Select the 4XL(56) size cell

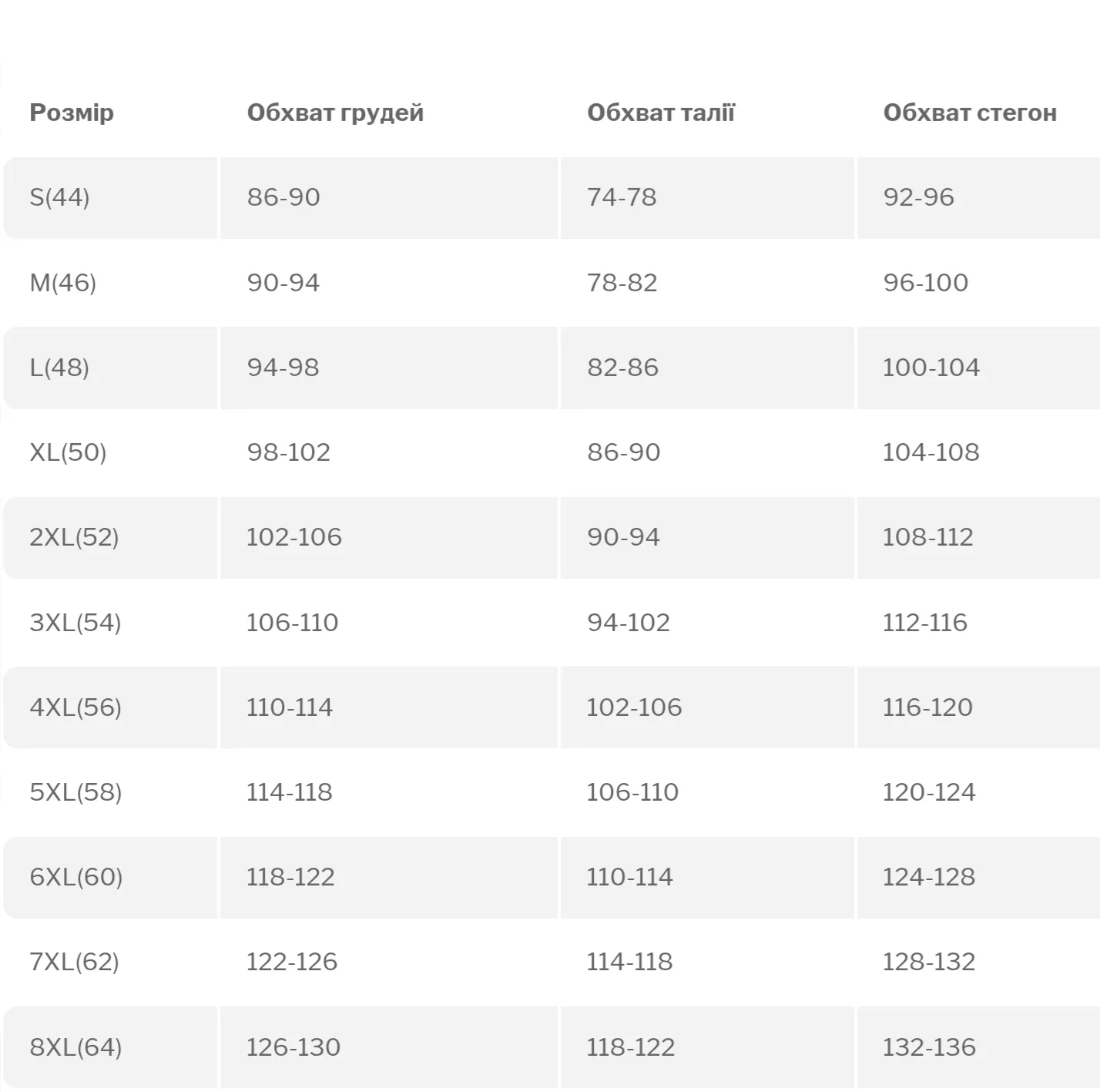75,707
